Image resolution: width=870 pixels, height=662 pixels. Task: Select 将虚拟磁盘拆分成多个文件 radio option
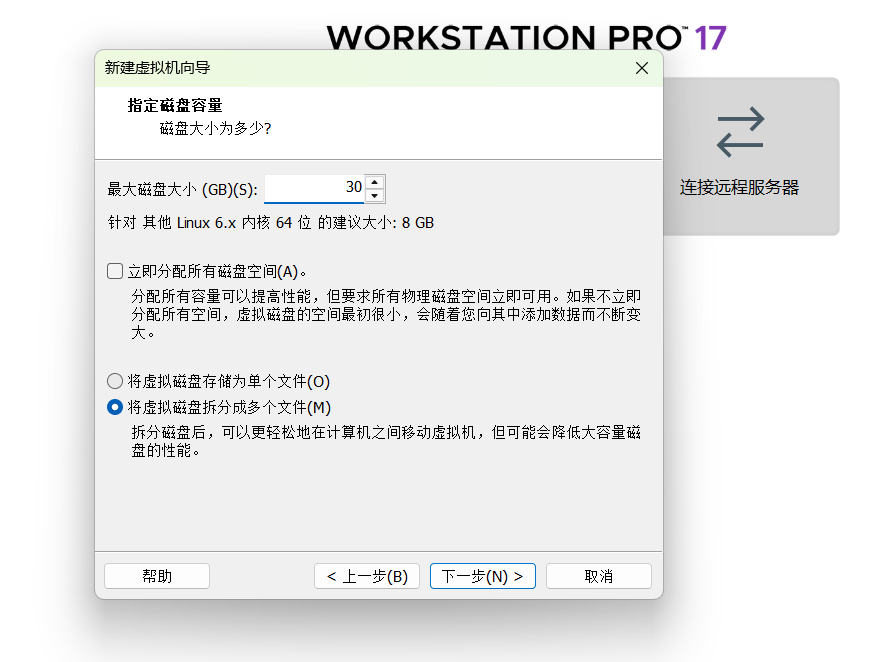click(115, 407)
